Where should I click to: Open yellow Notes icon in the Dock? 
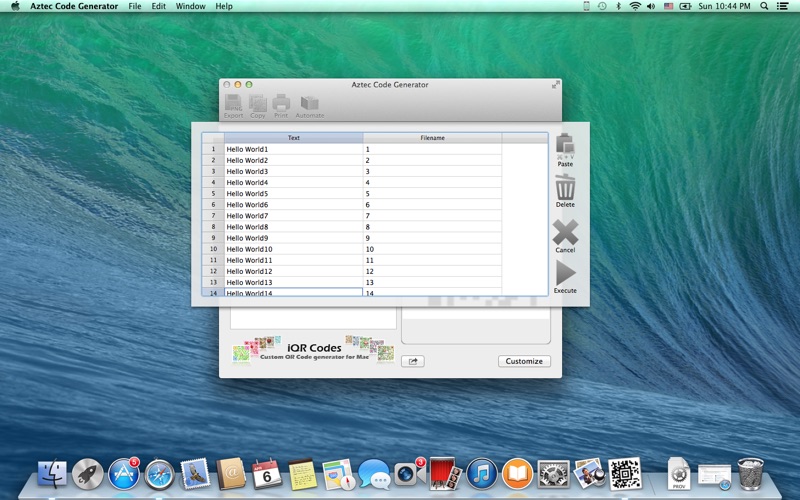303,474
